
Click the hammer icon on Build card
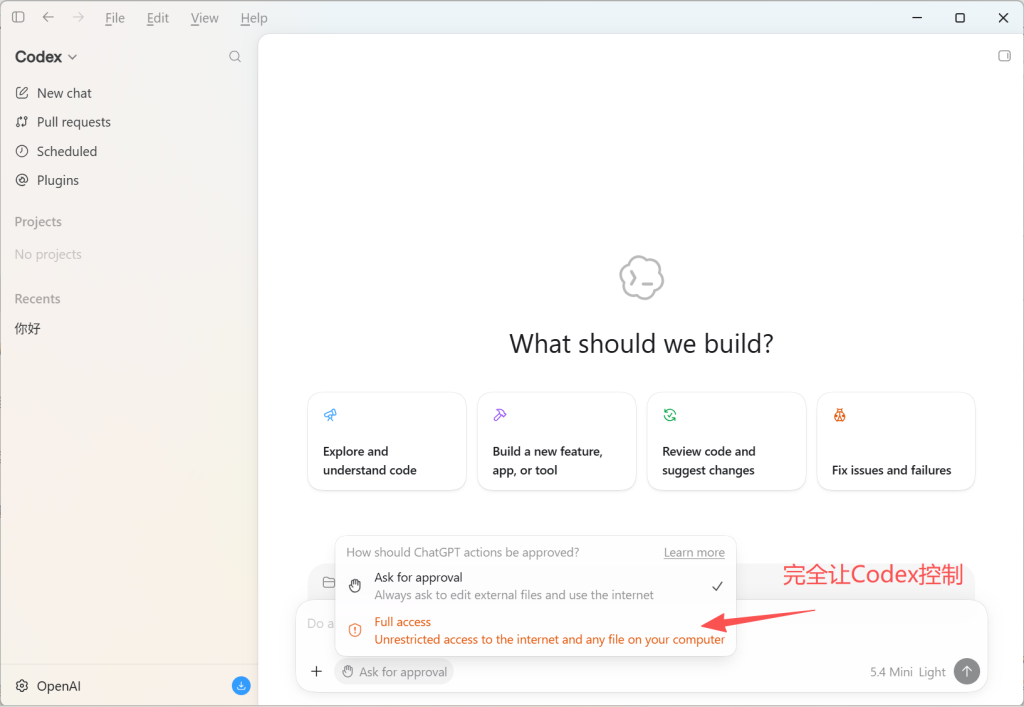pyautogui.click(x=500, y=415)
